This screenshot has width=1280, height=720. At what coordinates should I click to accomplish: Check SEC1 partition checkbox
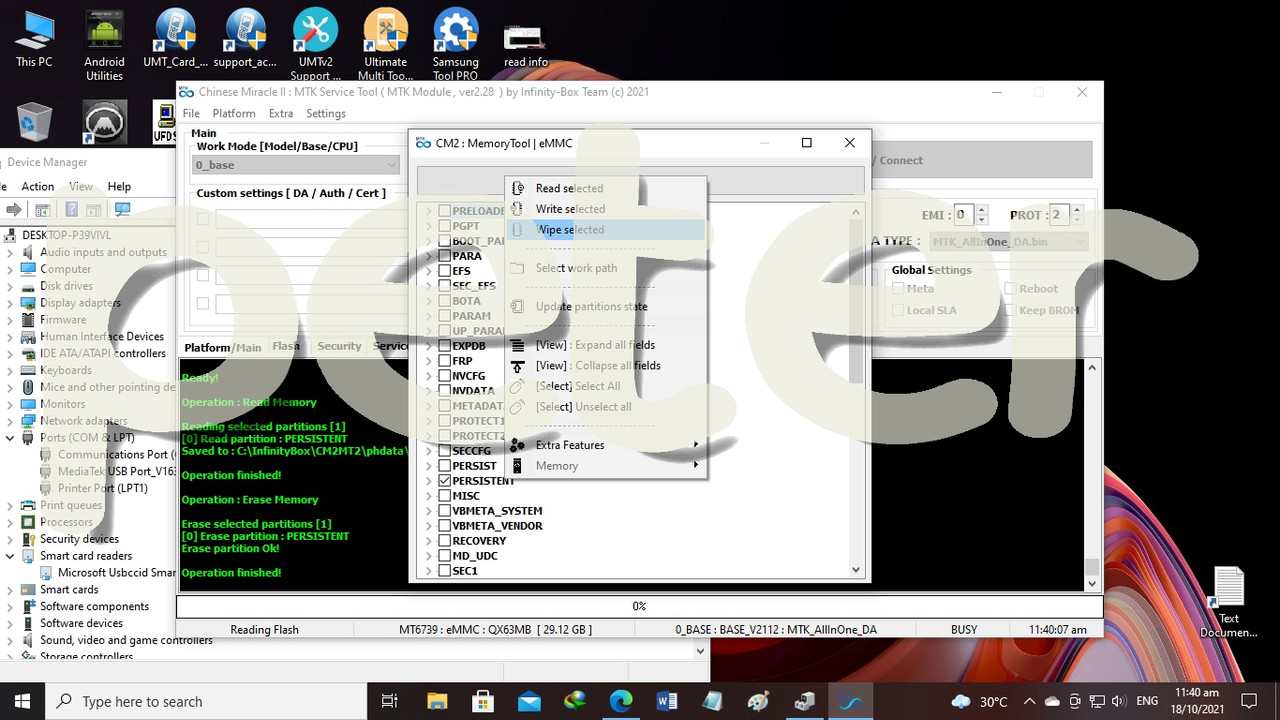click(x=445, y=571)
